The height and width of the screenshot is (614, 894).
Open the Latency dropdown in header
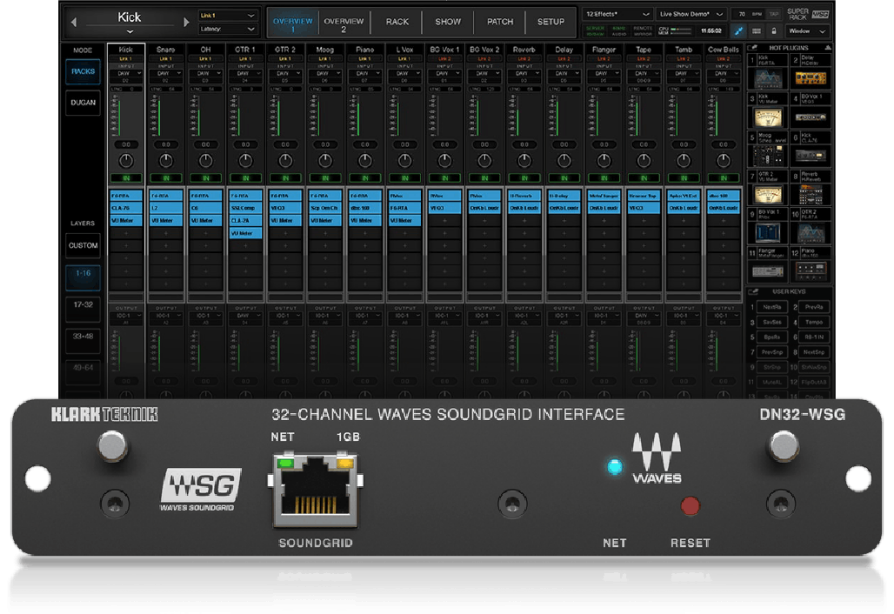coord(227,29)
